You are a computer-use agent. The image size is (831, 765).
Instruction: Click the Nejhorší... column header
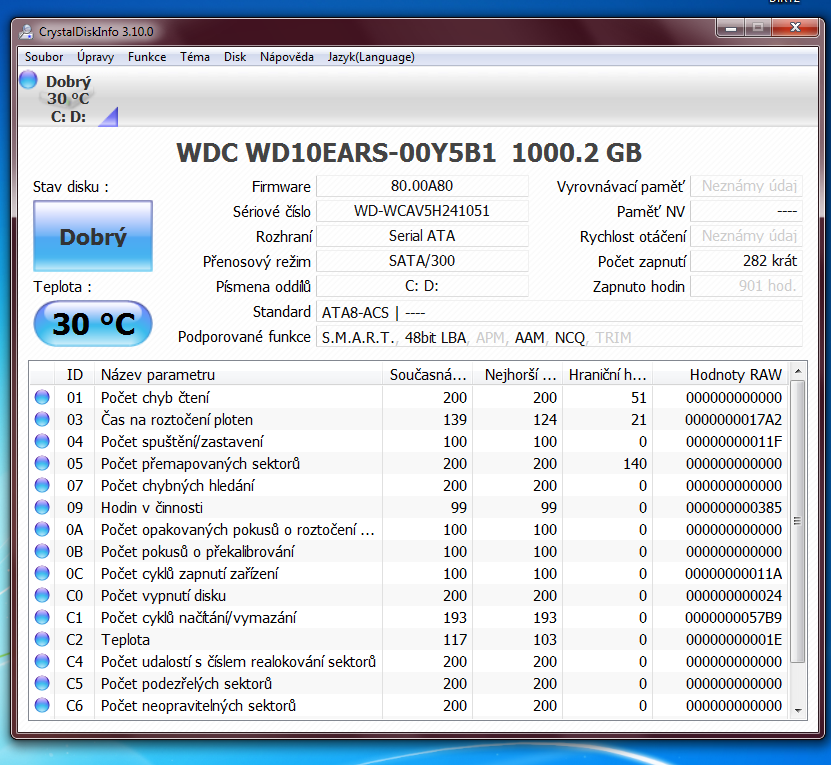click(x=517, y=374)
